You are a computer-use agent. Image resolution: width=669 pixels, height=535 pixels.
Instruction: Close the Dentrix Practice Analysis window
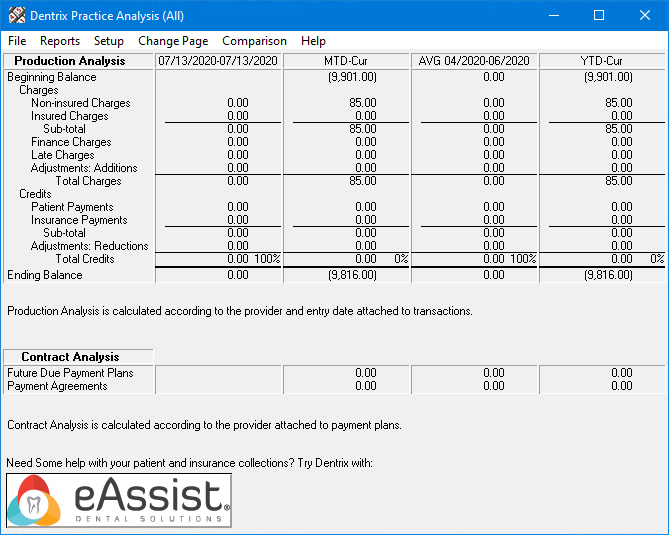(x=645, y=16)
